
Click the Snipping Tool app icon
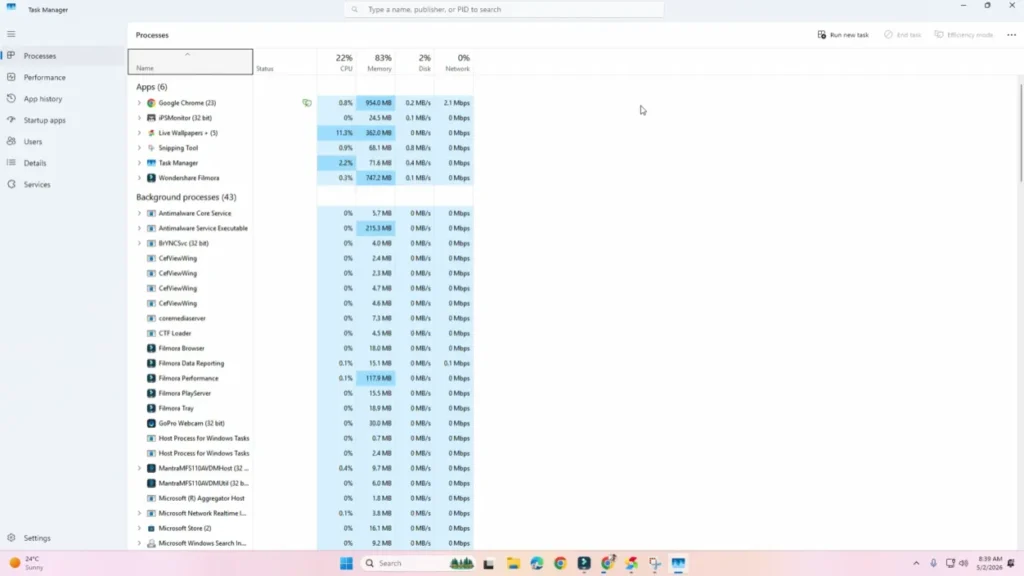pos(151,148)
